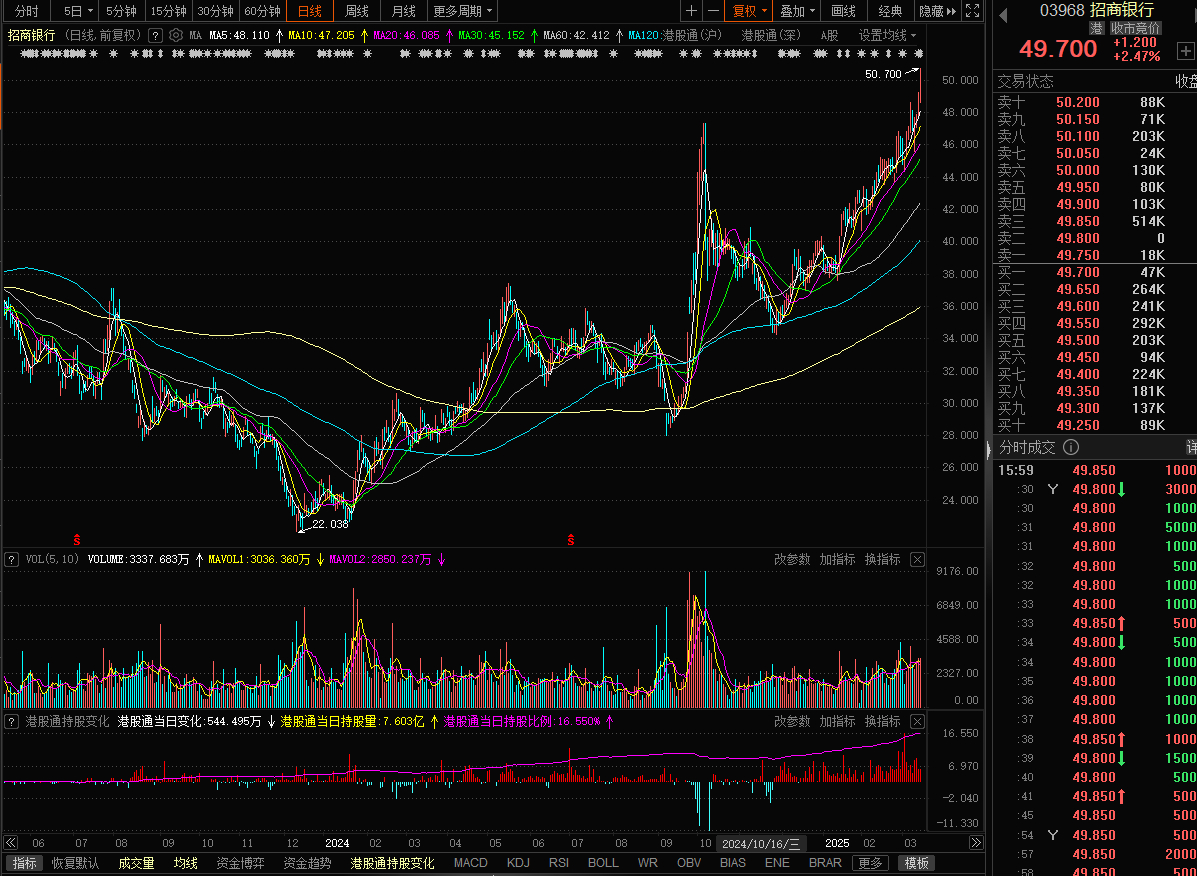Open MA indicator settings gear icon

click(176, 35)
